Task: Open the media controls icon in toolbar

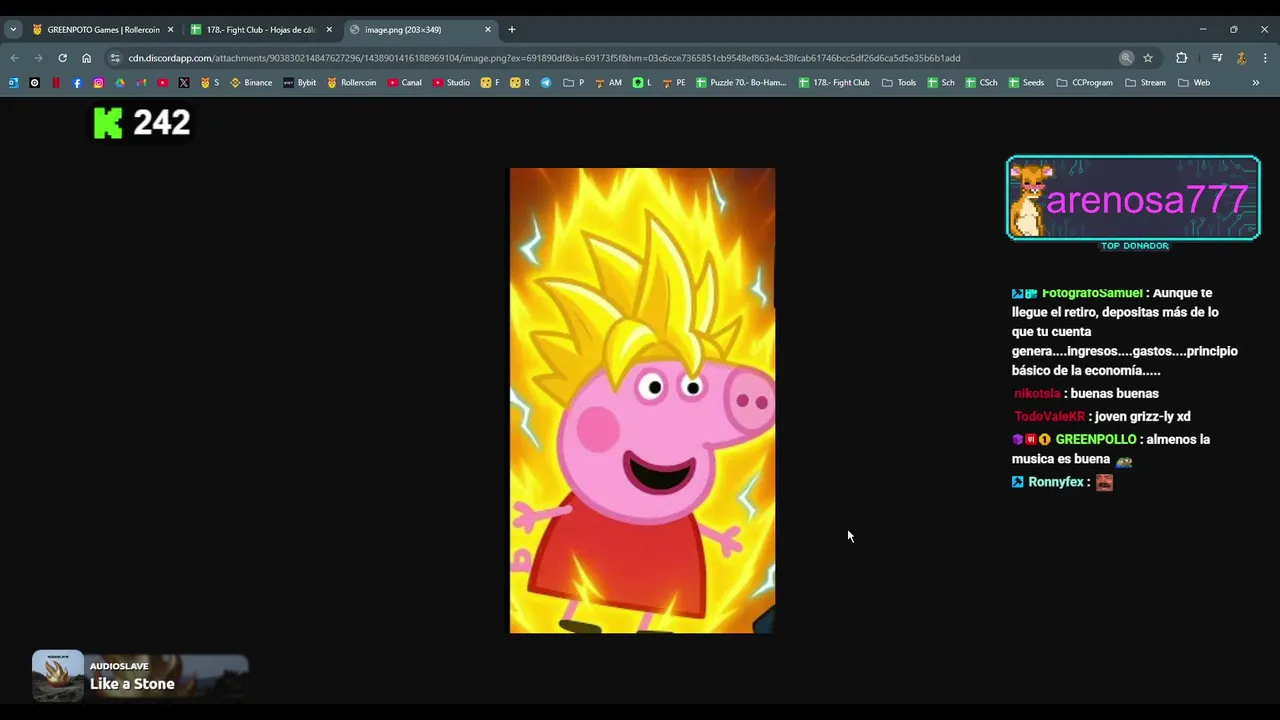Action: point(1217,58)
